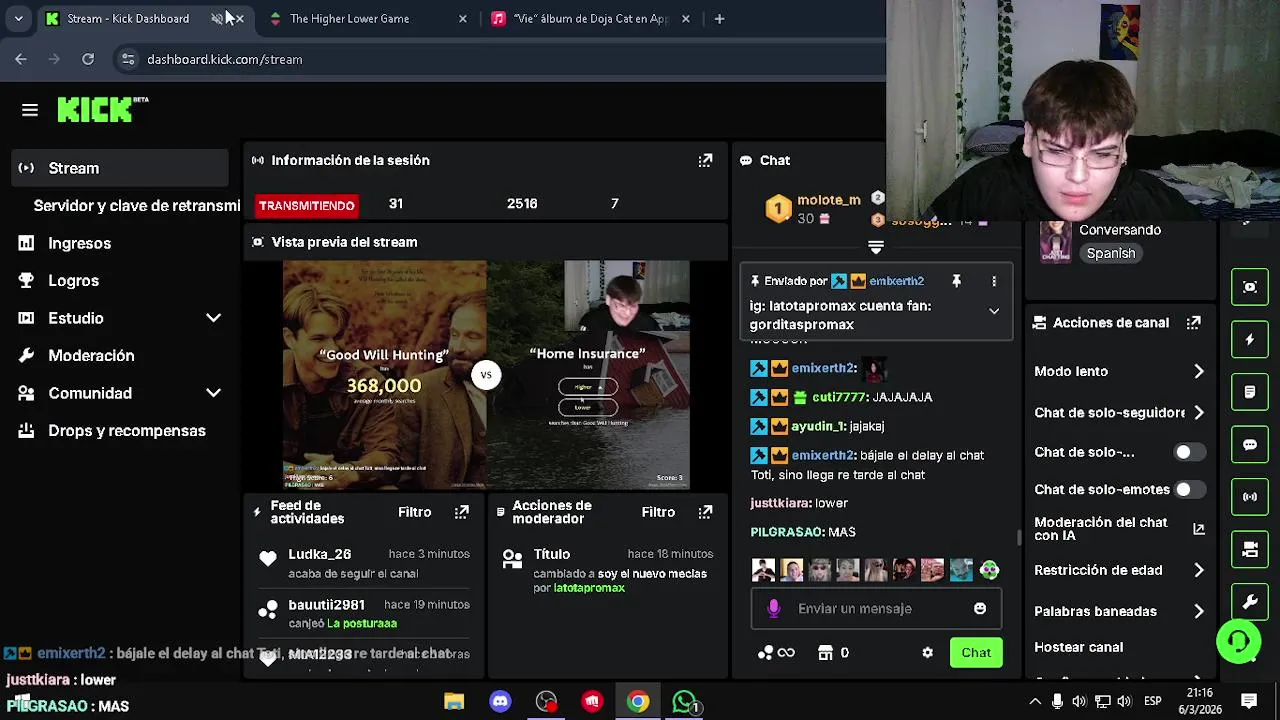
Task: Open a new browser tab
Action: [x=719, y=18]
